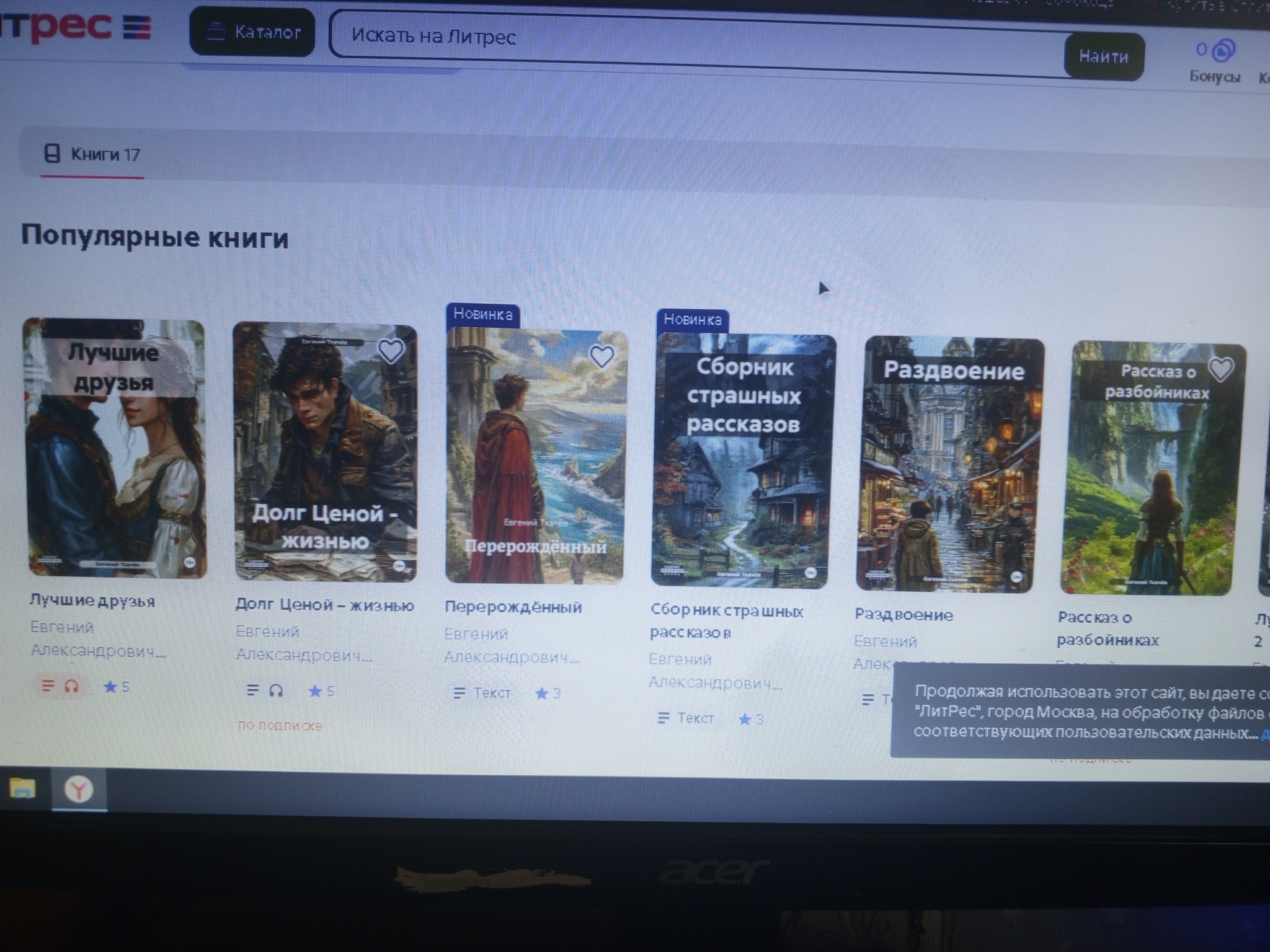Click the Долг Ценой – жизнью title link
Image resolution: width=1270 pixels, height=952 pixels.
tap(324, 605)
